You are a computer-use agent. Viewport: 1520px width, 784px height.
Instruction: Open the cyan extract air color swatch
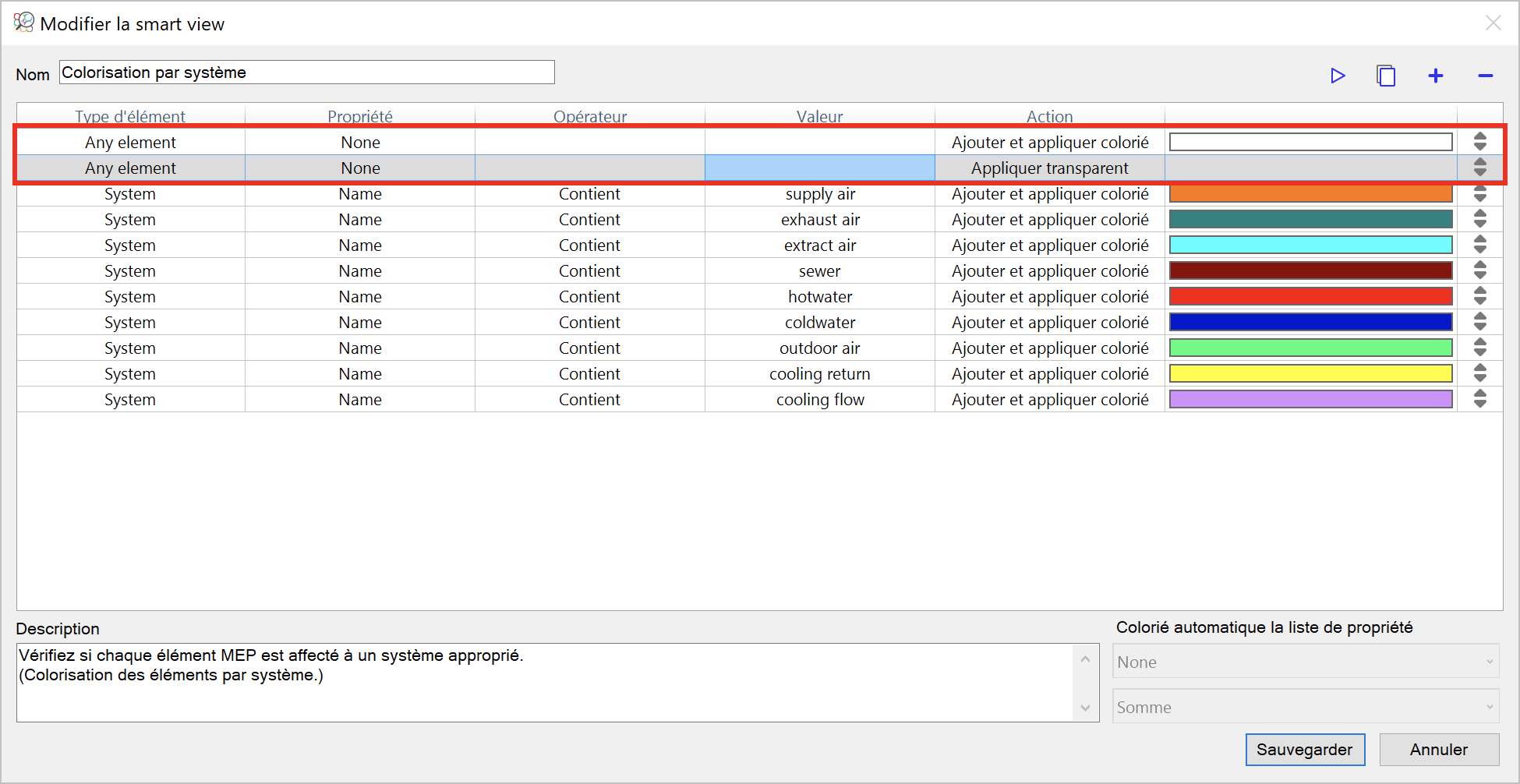[x=1311, y=245]
